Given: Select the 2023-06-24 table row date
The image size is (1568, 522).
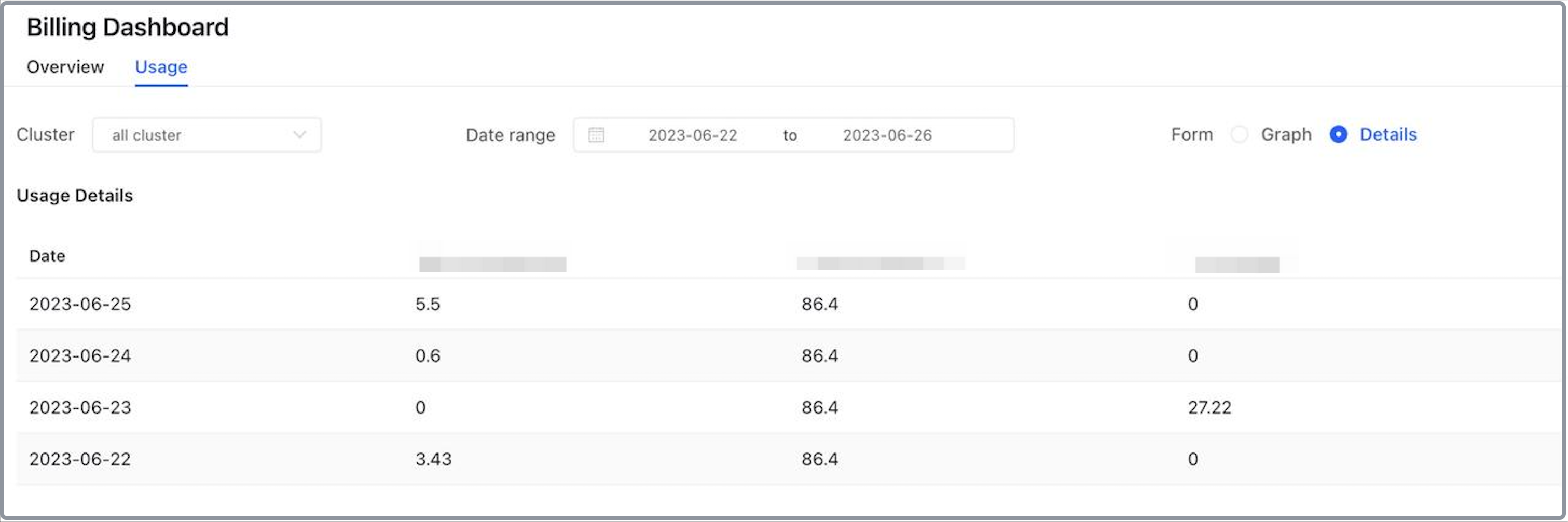Looking at the screenshot, I should click(80, 356).
